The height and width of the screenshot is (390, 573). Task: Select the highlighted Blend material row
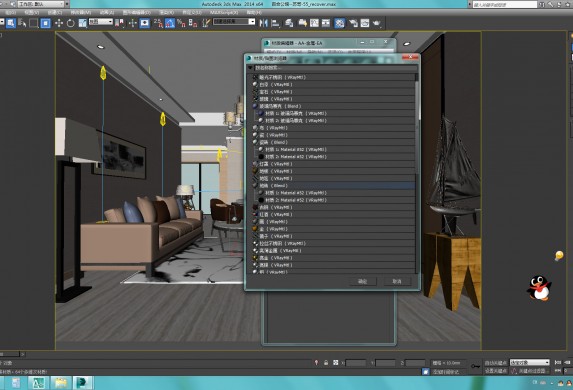(x=334, y=186)
